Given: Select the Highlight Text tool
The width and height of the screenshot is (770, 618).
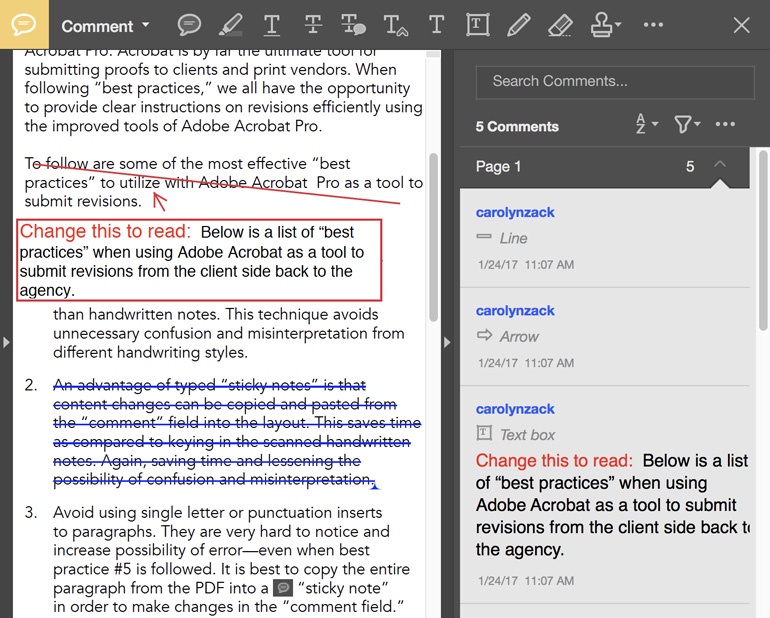Looking at the screenshot, I should click(230, 25).
